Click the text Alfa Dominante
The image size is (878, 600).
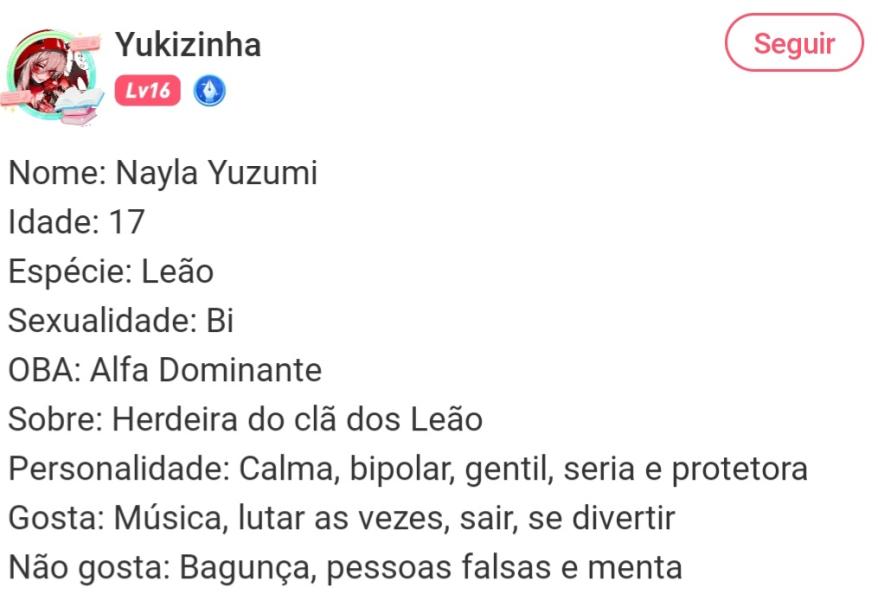point(206,370)
